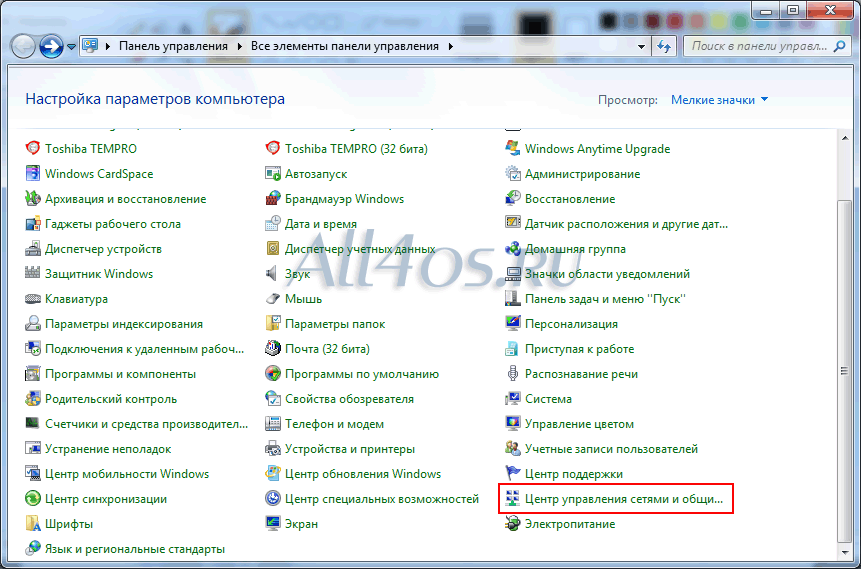Open the Гаджеты рабочего стола icon
The image size is (861, 569).
(x=33, y=224)
